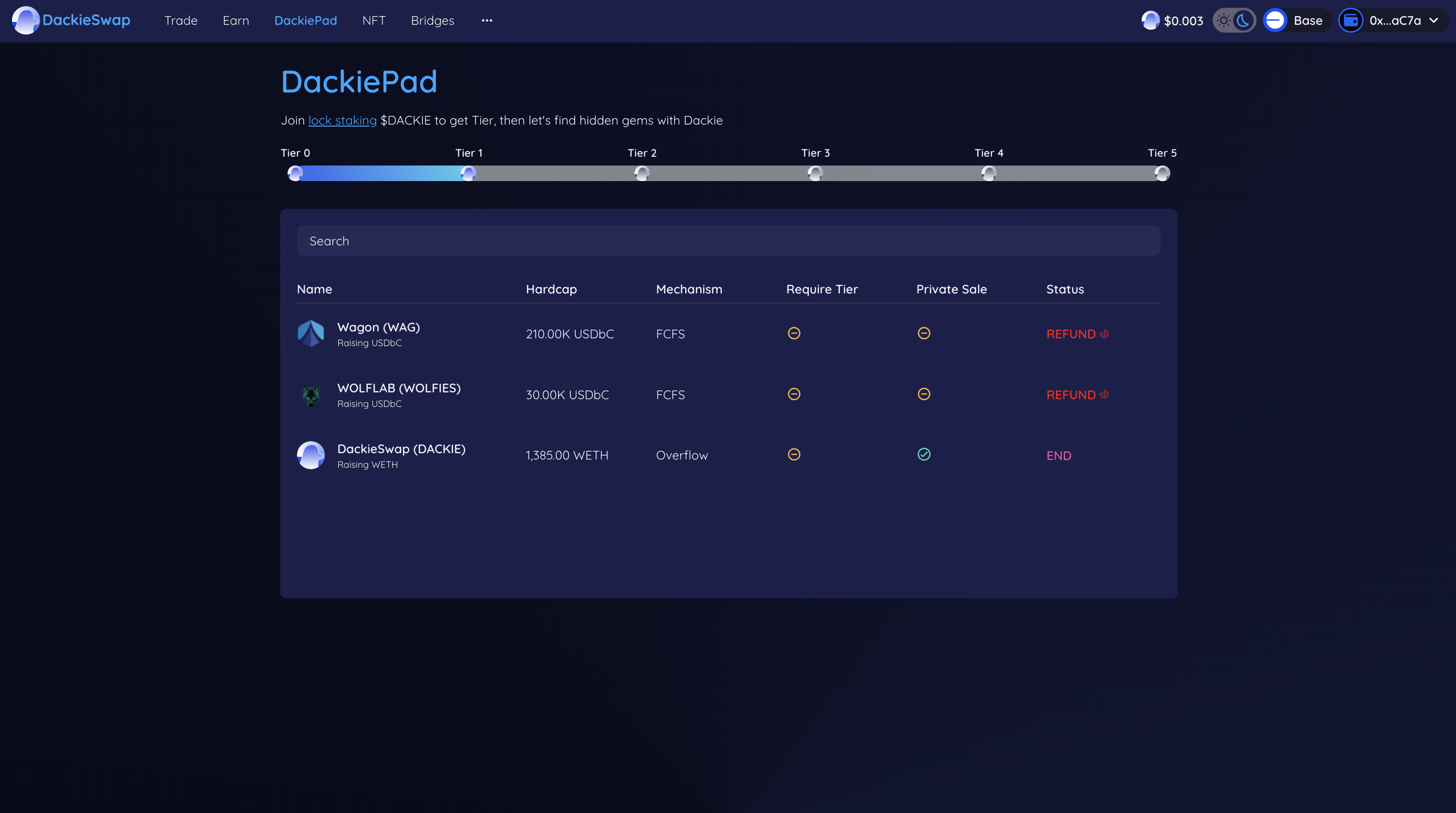Screen dimensions: 1456x813
Task: Open the Earn menu
Action: [x=236, y=20]
